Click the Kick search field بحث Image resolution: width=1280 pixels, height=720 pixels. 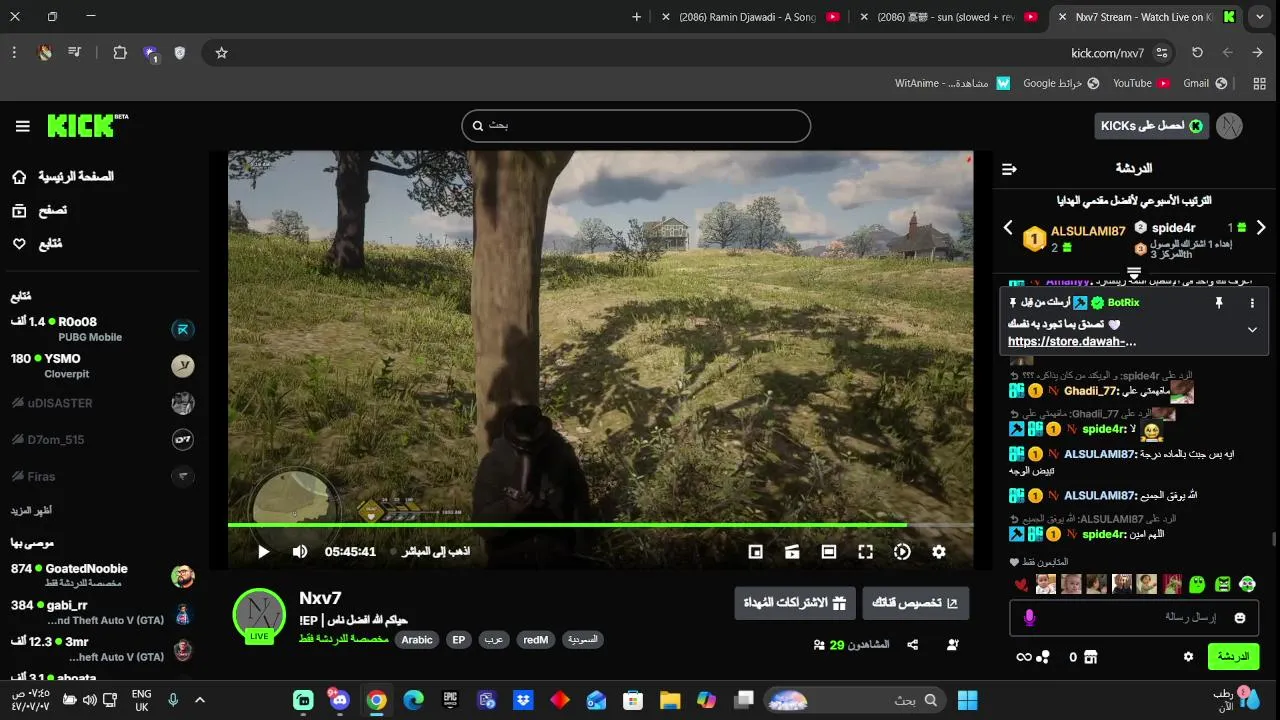636,126
